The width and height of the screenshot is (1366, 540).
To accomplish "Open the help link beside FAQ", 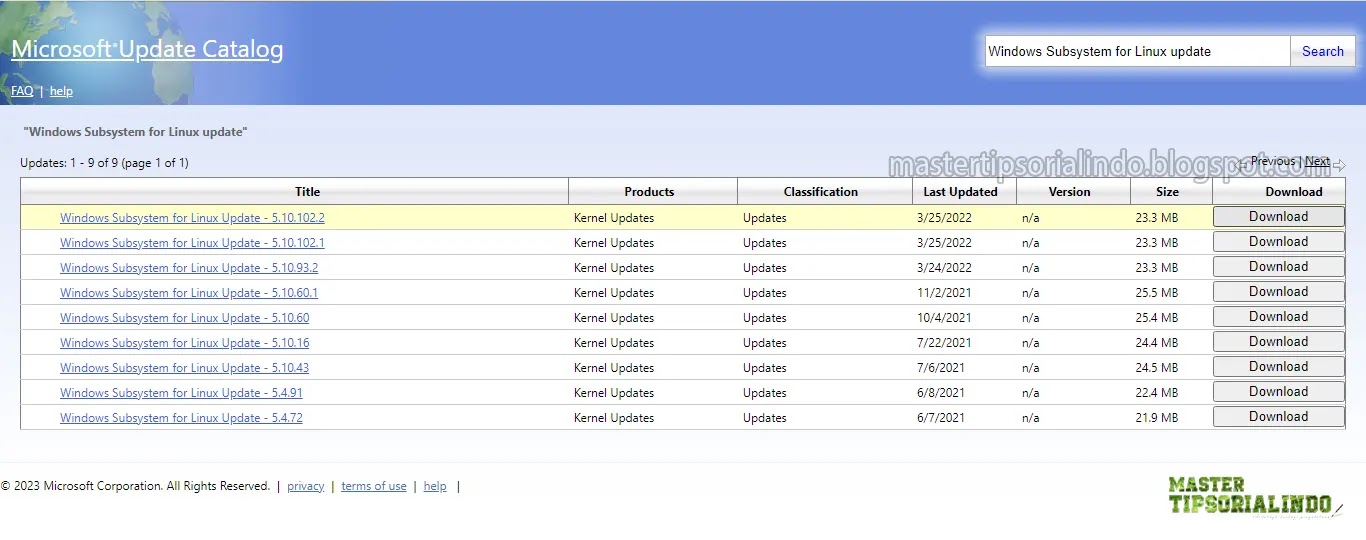I will (x=61, y=91).
